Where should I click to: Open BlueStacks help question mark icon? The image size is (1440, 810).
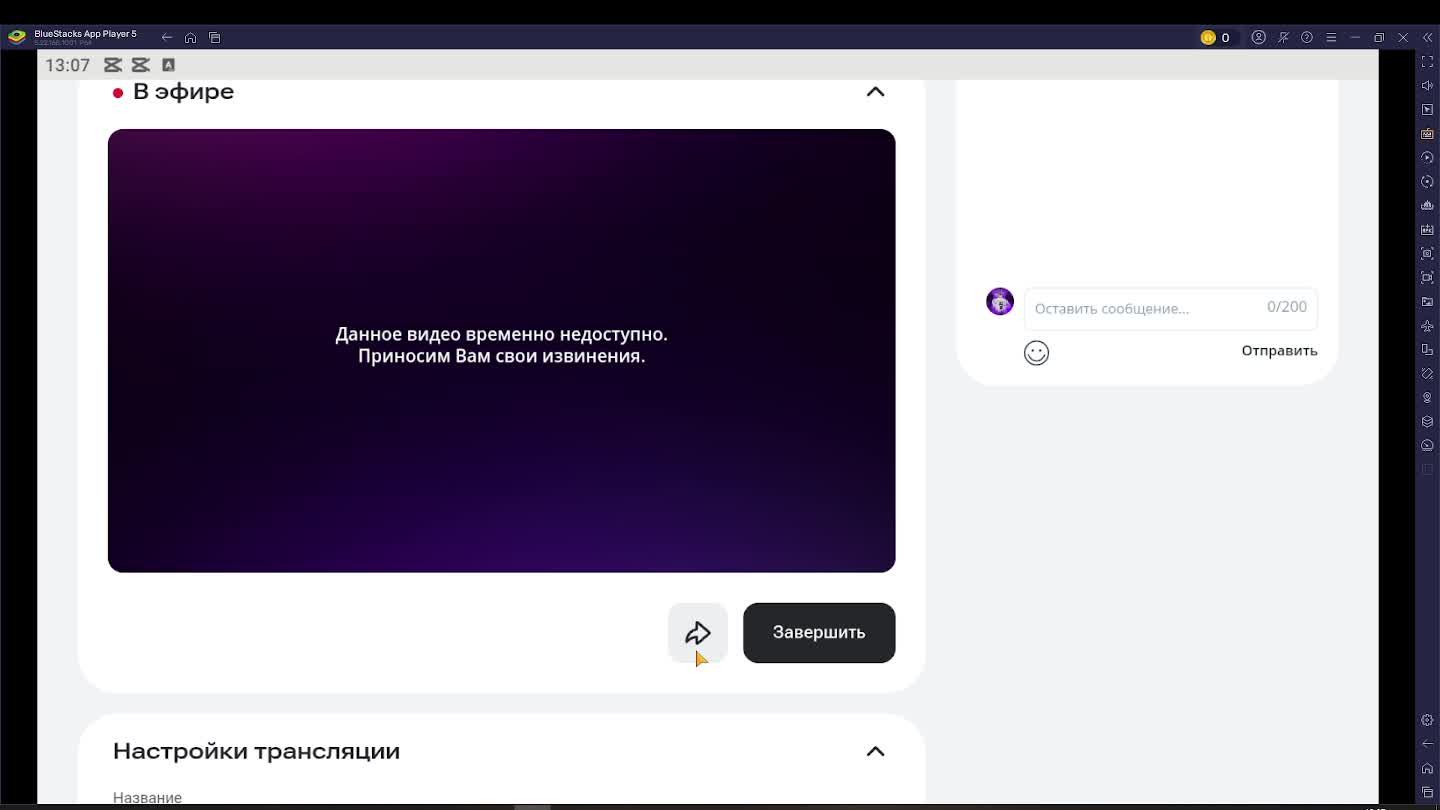pos(1307,38)
